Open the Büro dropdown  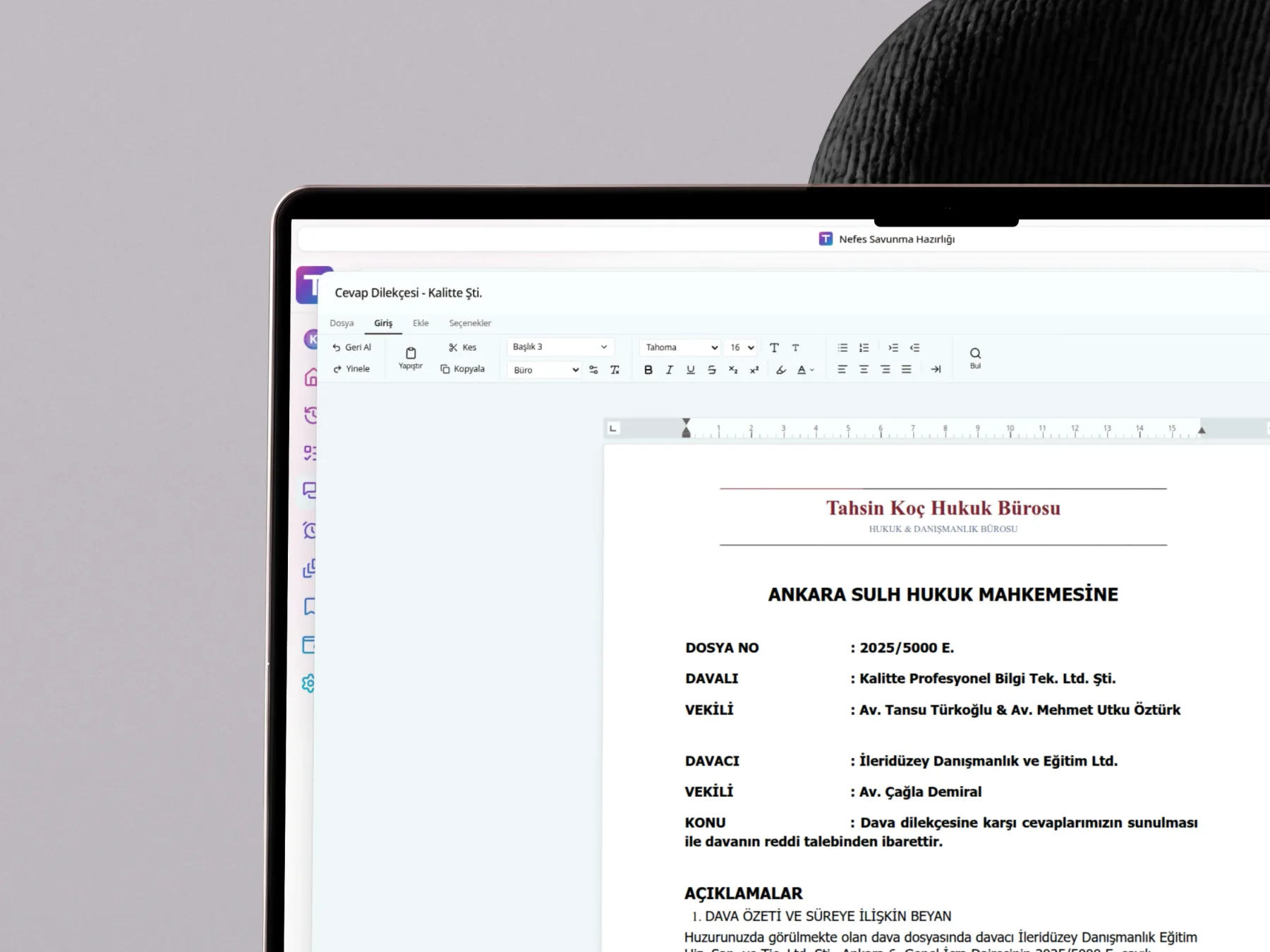pos(544,370)
